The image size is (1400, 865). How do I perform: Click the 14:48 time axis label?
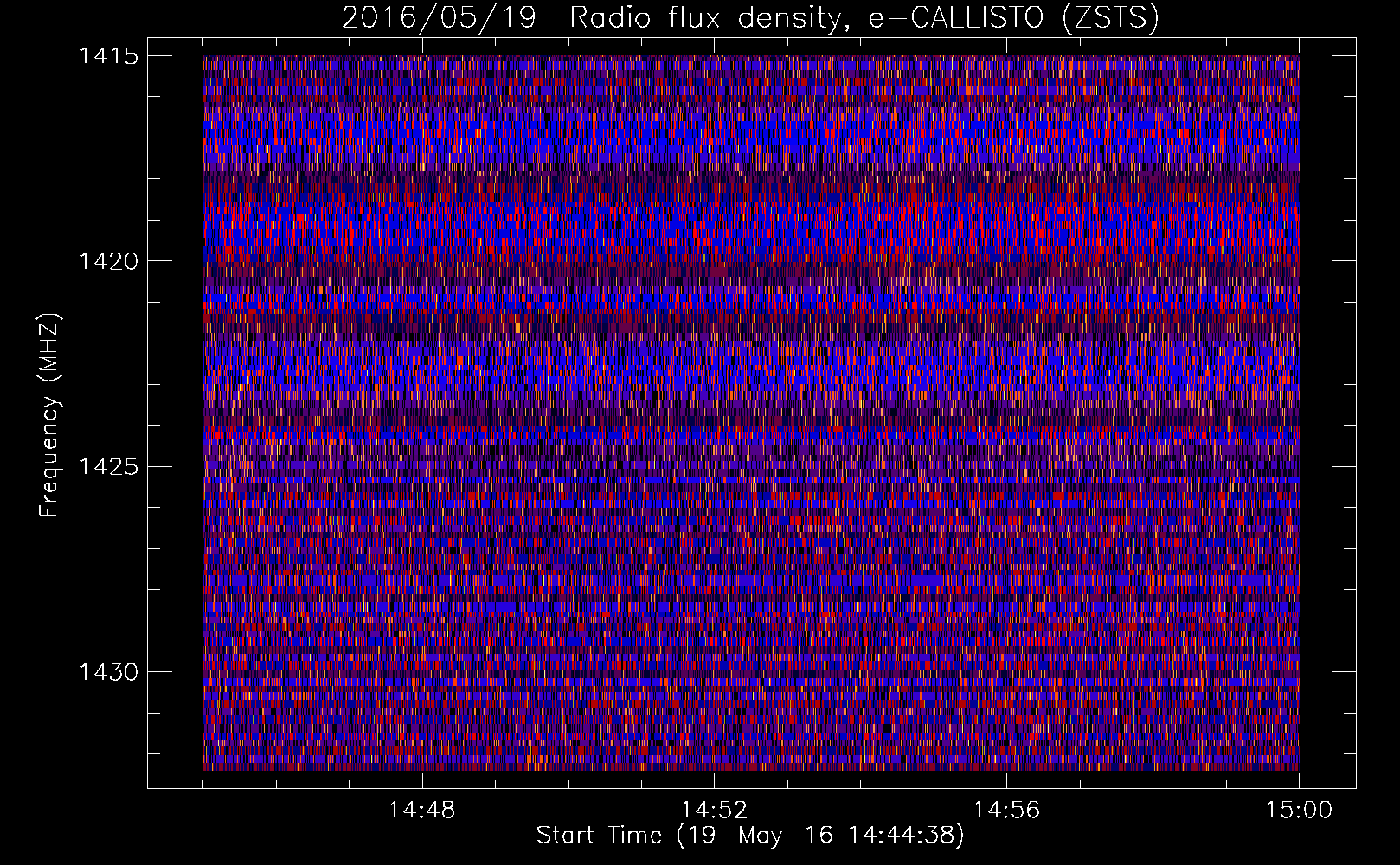coord(421,811)
